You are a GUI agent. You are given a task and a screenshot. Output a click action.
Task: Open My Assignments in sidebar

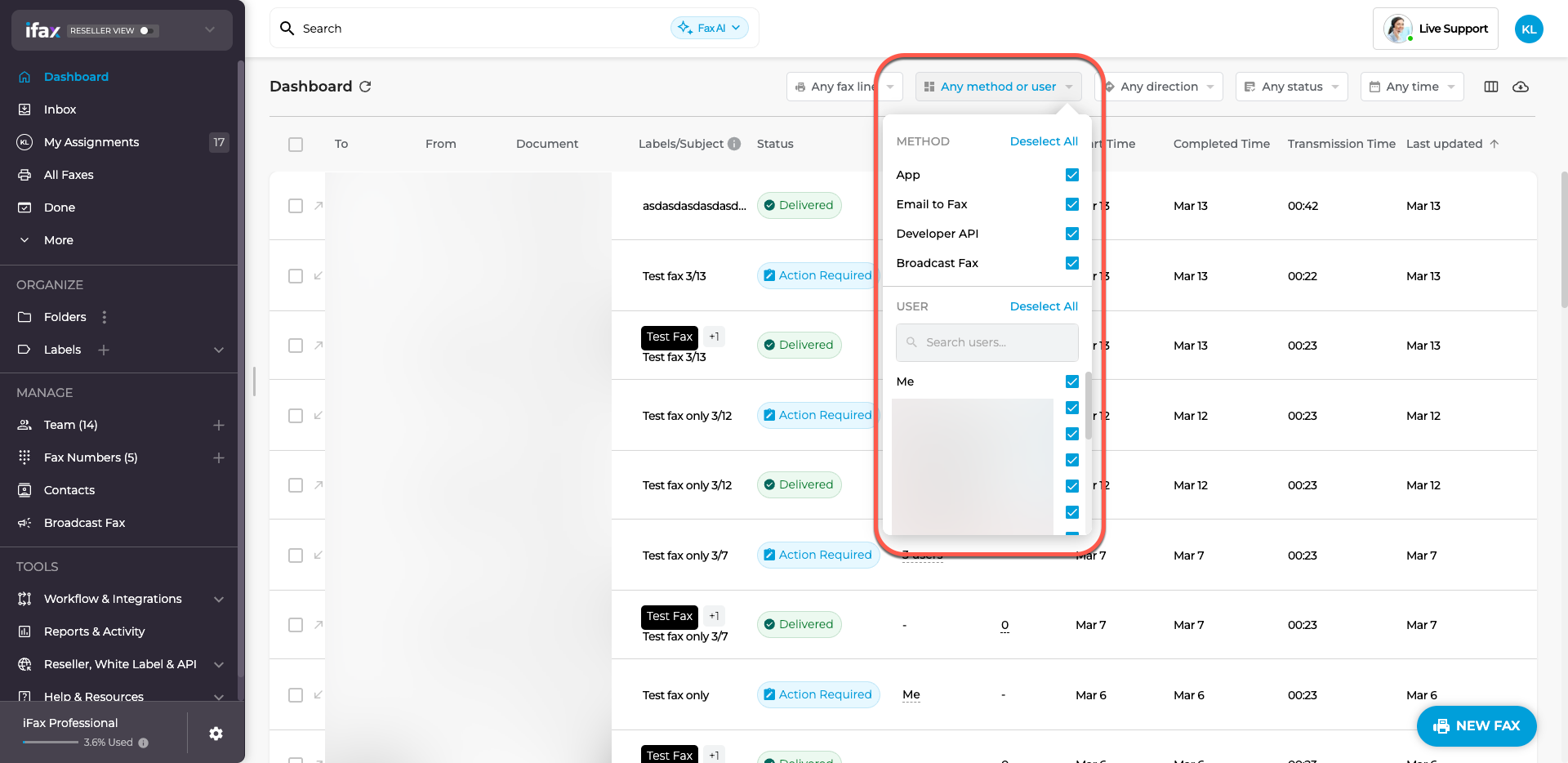pos(91,142)
